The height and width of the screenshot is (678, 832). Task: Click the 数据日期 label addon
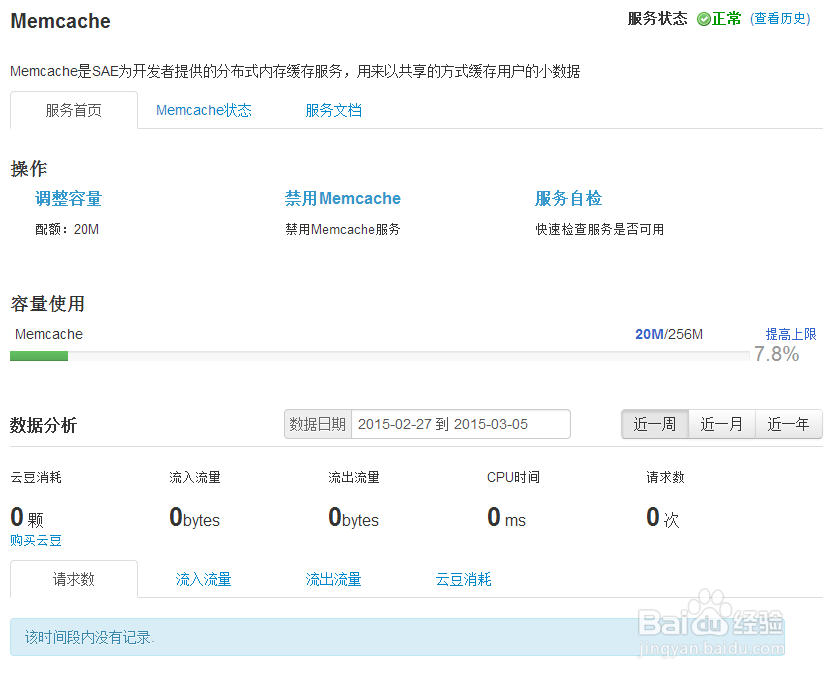(x=318, y=424)
